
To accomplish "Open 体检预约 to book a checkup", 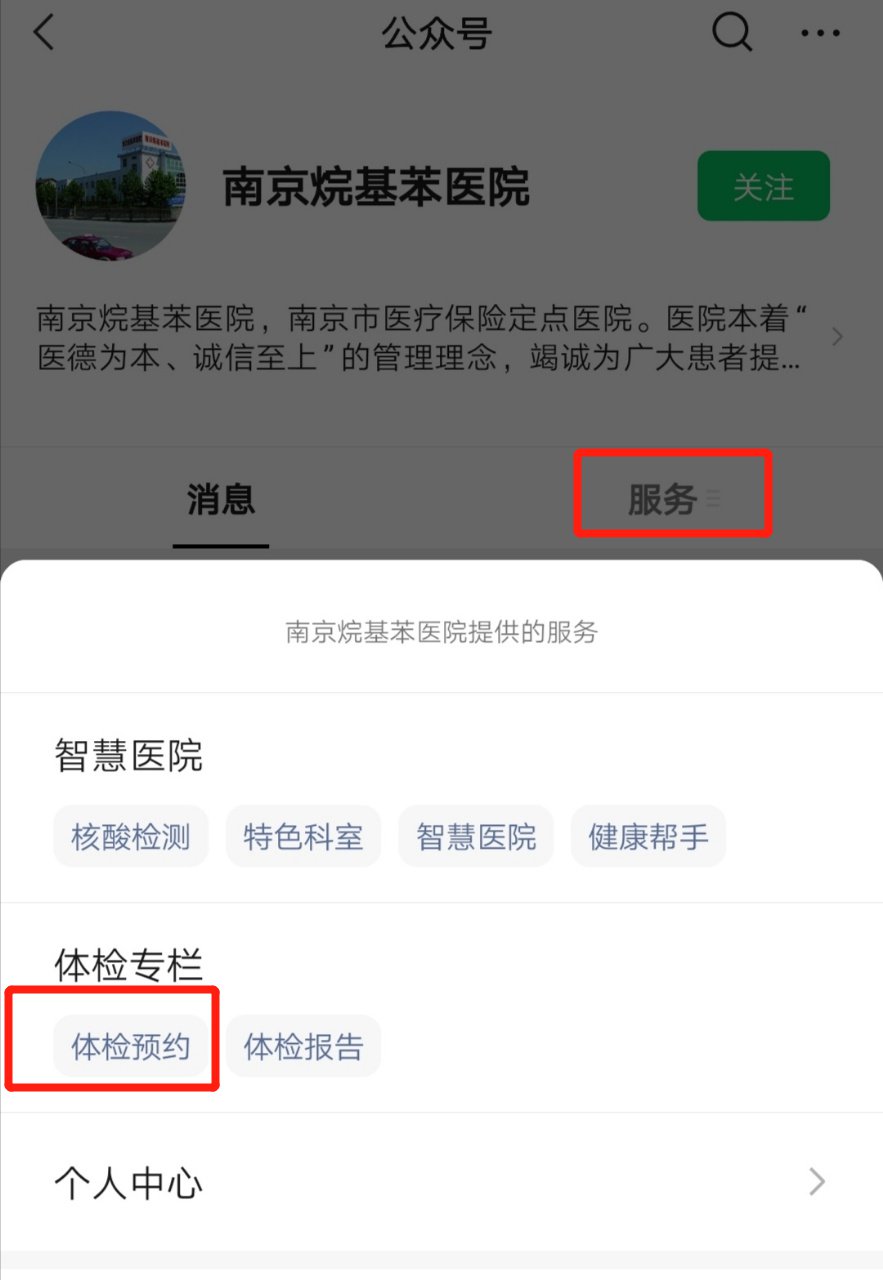I will tap(131, 1046).
